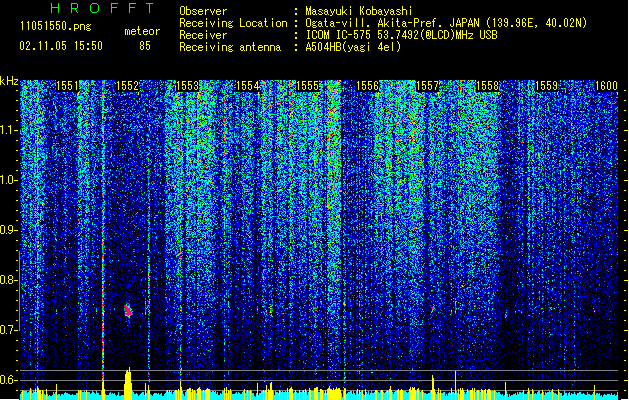Screen dimensions: 629x400
Task: Select the antenna value A504HB(yagi 4el)
Action: click(x=353, y=47)
